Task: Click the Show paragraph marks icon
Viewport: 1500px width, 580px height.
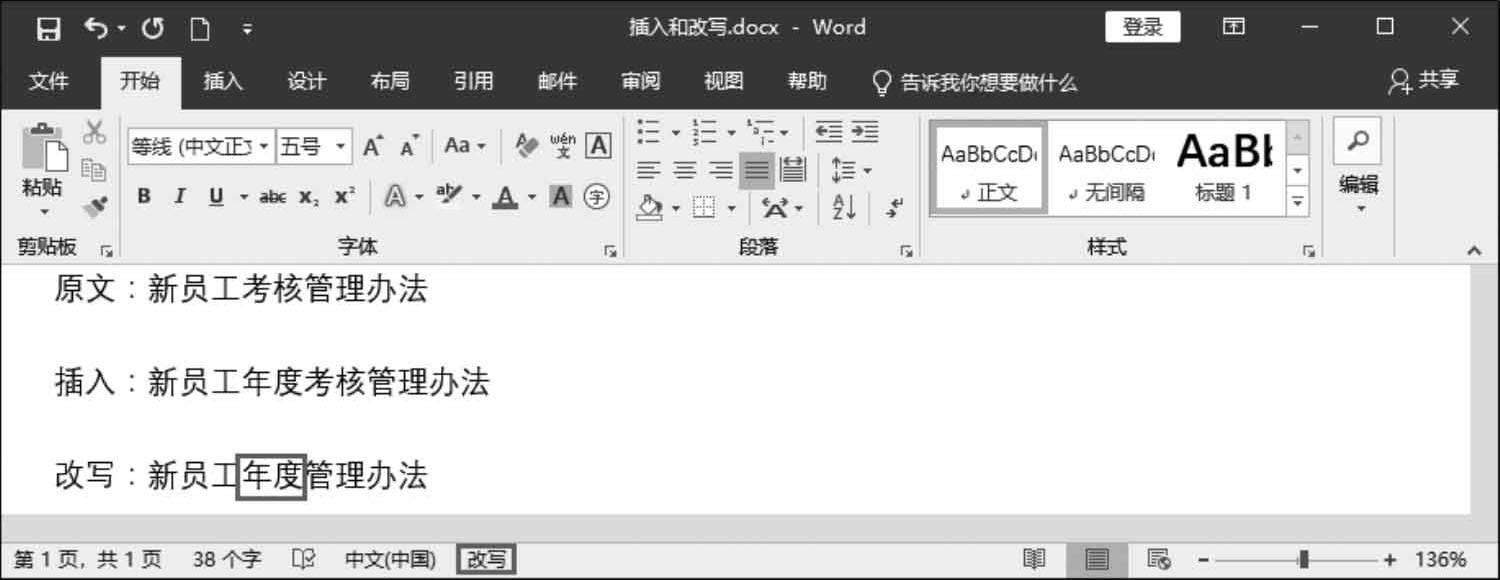Action: pos(895,207)
